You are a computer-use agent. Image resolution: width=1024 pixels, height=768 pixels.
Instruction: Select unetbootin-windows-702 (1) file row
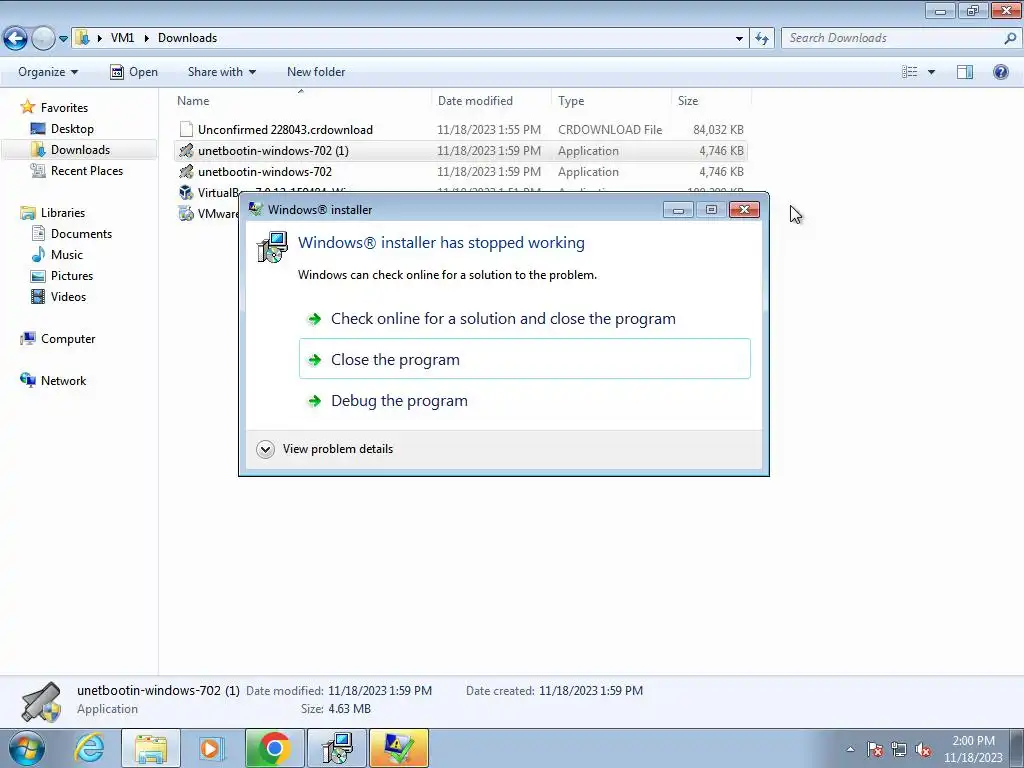click(460, 150)
